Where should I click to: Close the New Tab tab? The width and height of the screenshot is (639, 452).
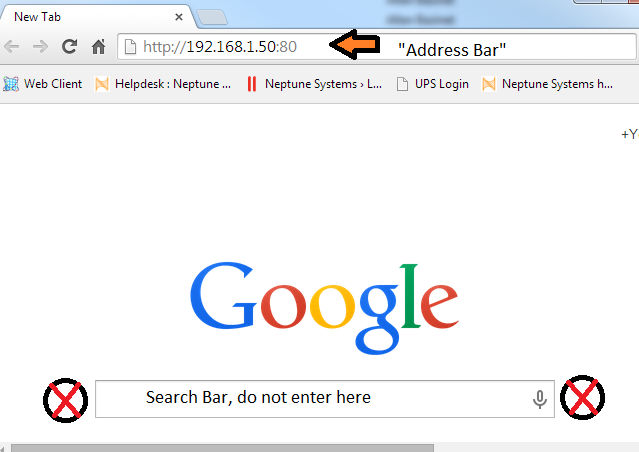pyautogui.click(x=178, y=17)
